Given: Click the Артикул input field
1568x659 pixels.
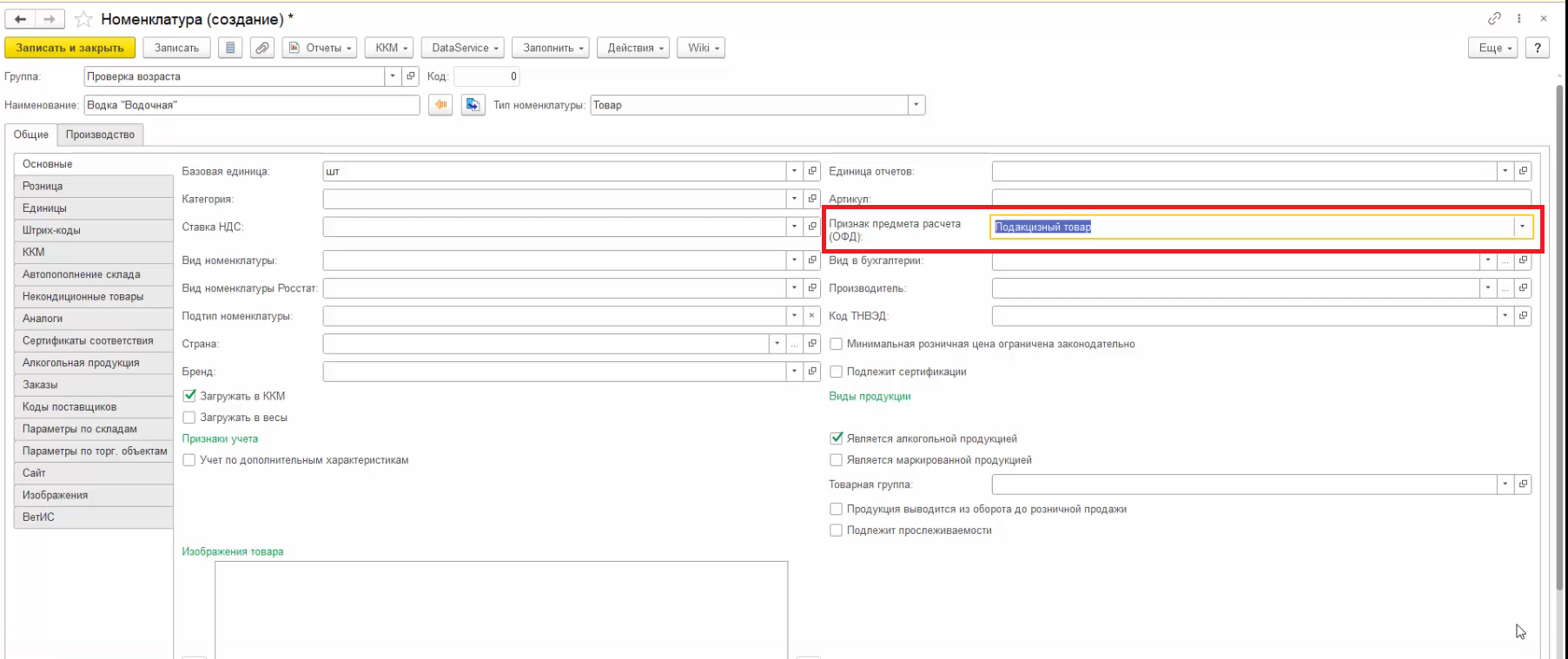Looking at the screenshot, I should pos(1260,199).
